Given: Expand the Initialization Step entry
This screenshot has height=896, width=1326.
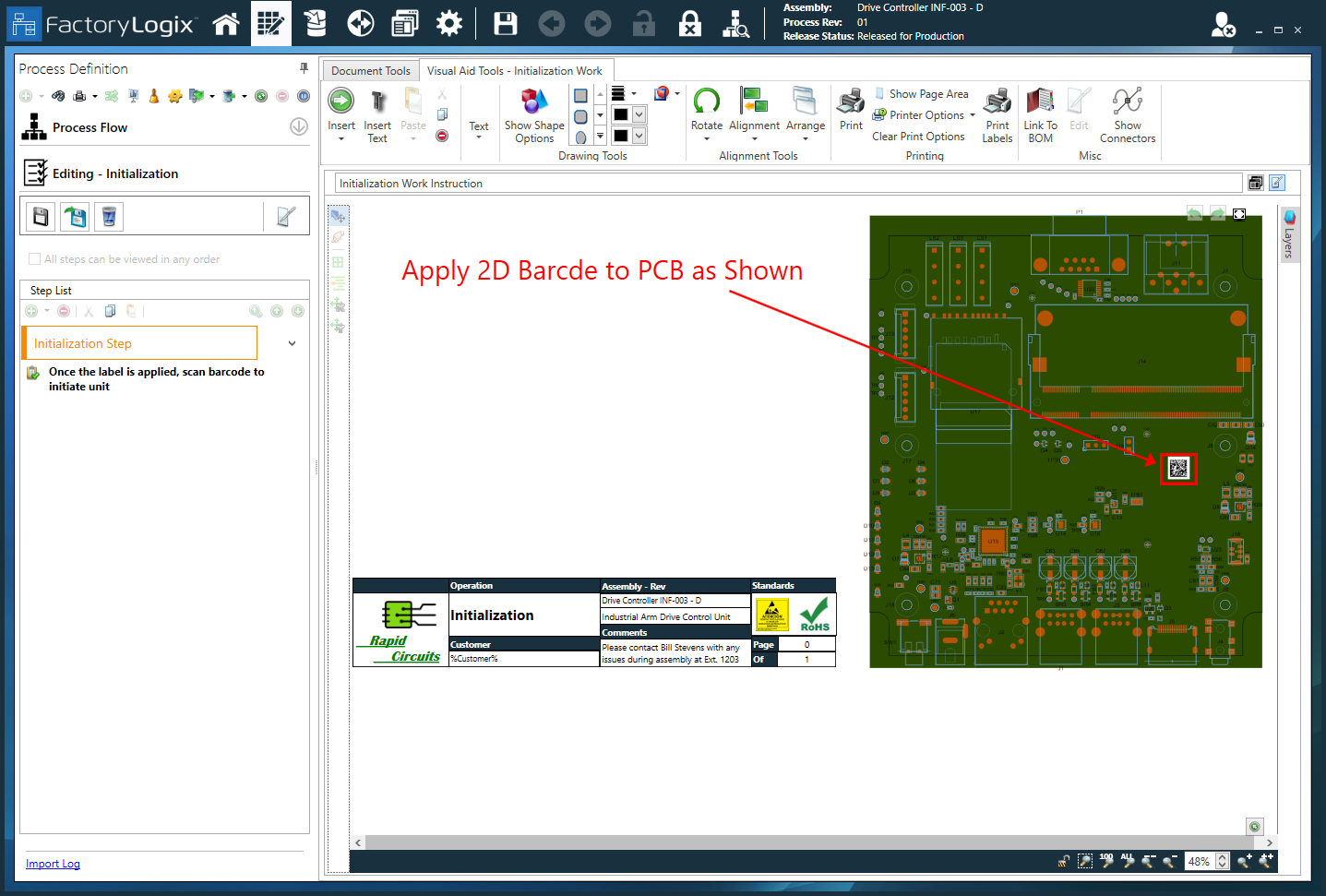Looking at the screenshot, I should click(292, 341).
